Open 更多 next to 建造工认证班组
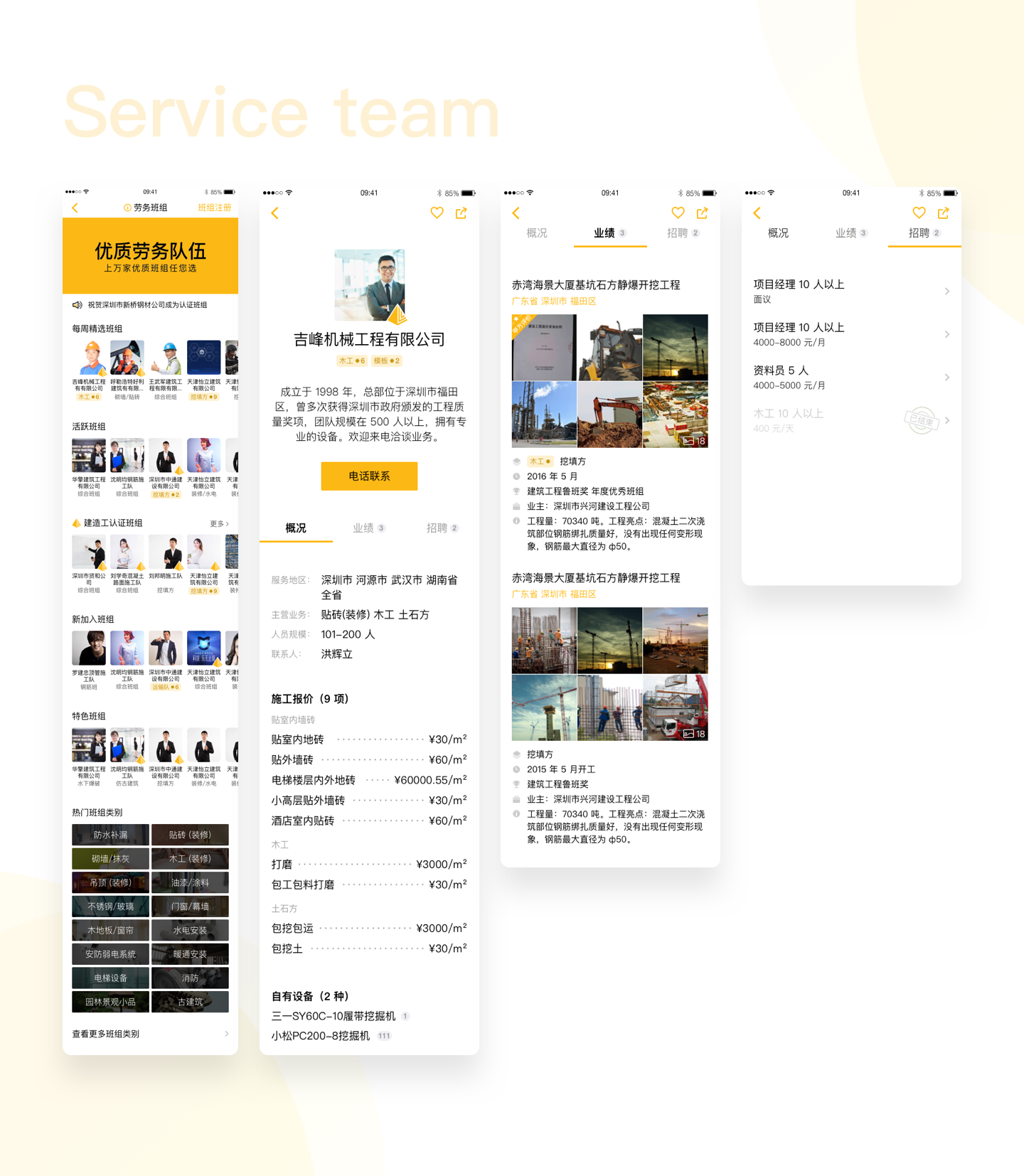 (x=219, y=523)
